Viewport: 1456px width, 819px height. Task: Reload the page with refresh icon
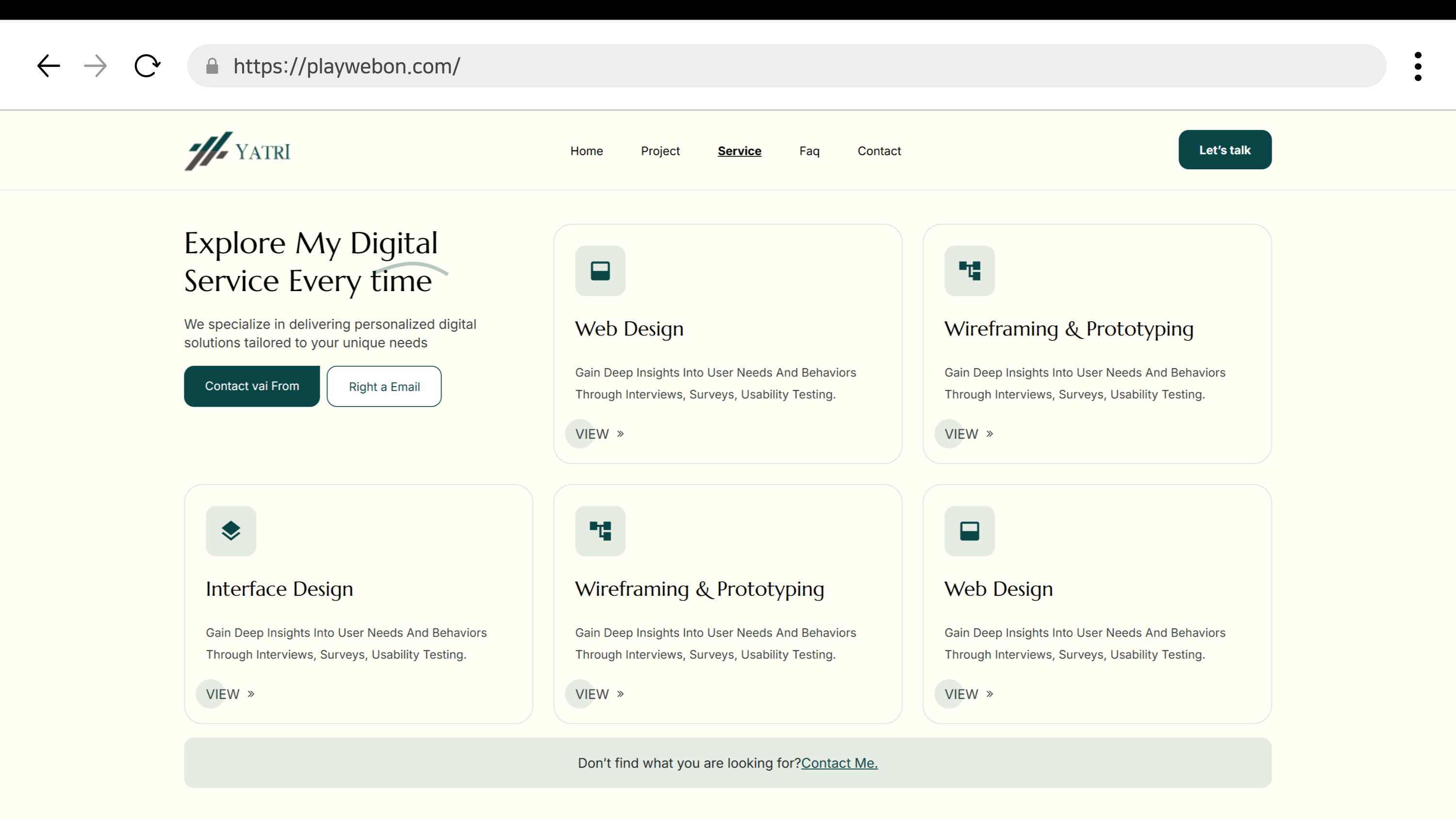147,66
